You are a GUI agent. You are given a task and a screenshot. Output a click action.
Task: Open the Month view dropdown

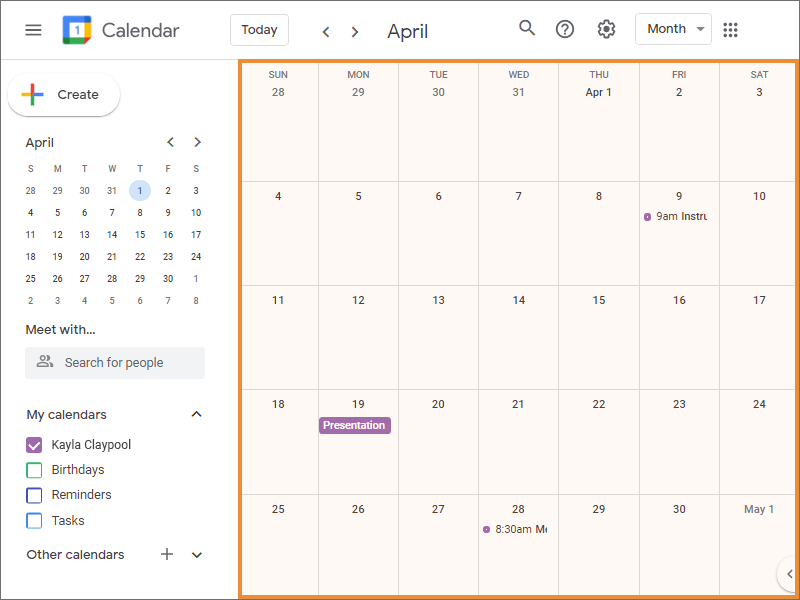click(673, 29)
